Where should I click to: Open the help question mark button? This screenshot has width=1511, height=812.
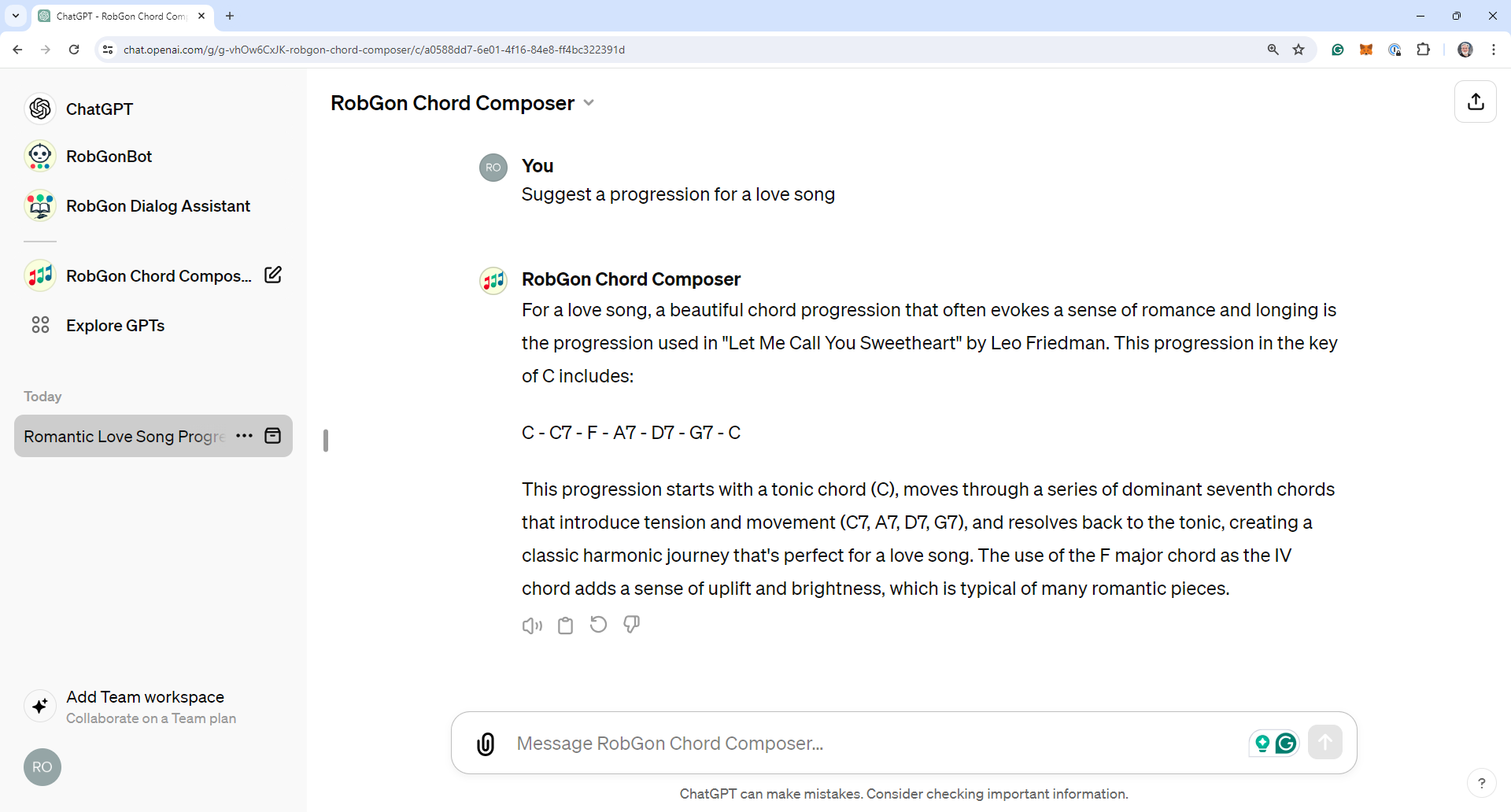(1482, 783)
